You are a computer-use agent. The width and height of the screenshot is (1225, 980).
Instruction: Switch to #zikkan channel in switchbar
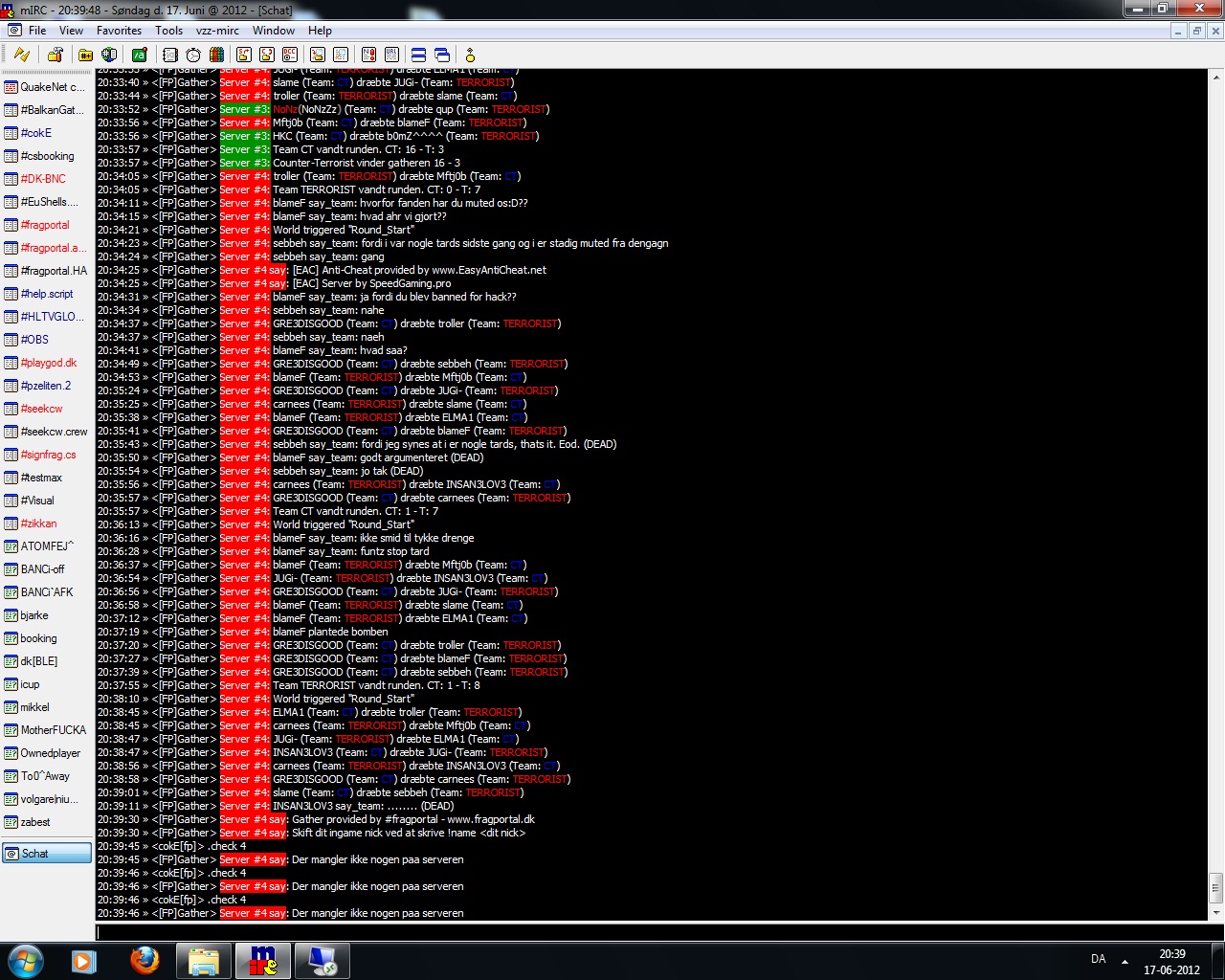tap(47, 523)
